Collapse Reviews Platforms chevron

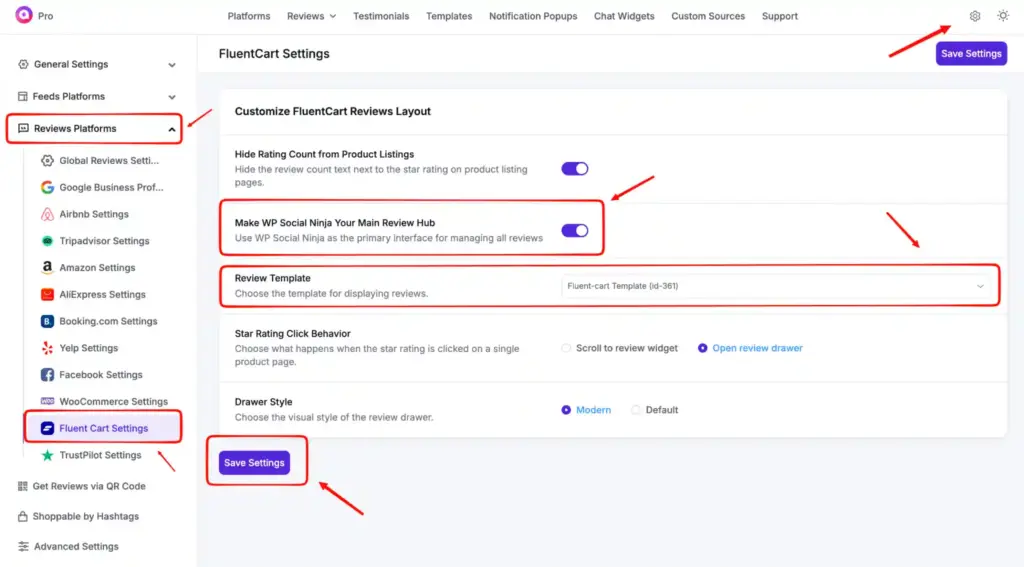[172, 129]
